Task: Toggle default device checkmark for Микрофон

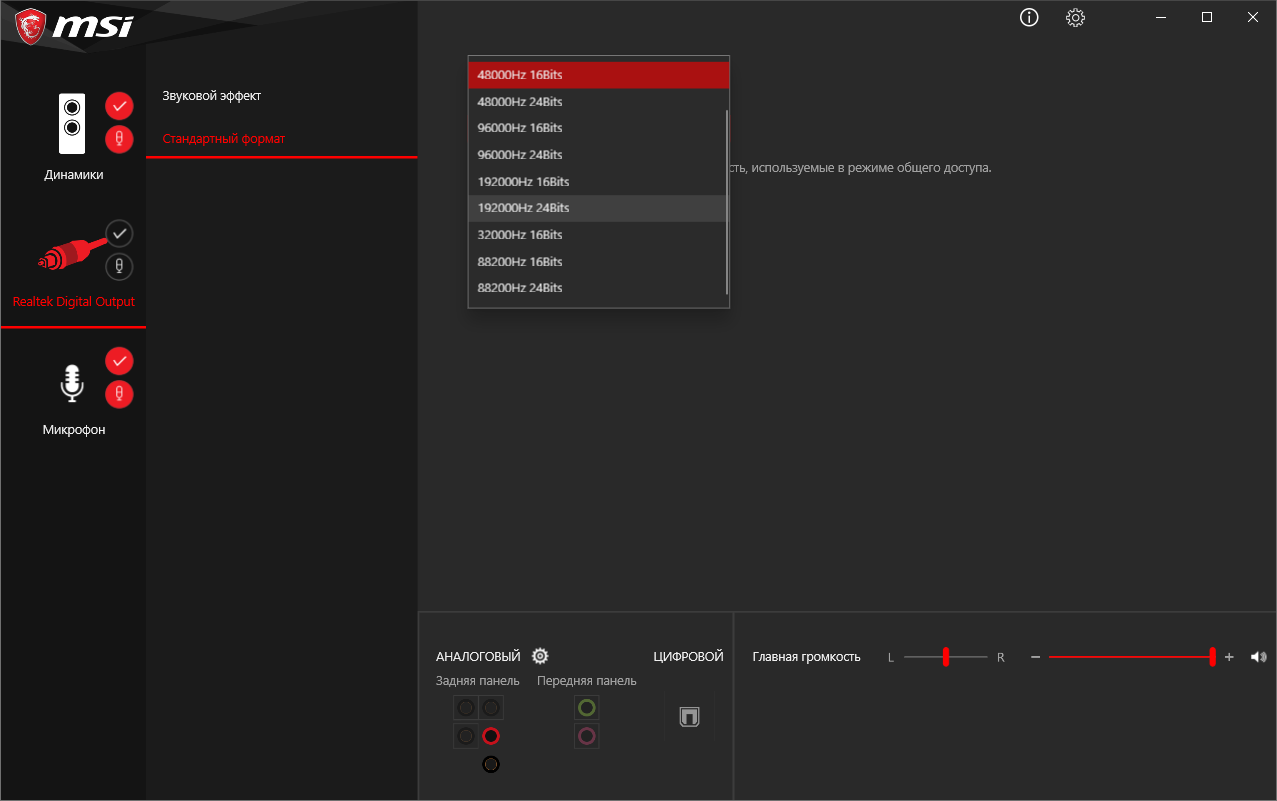Action: 119,360
